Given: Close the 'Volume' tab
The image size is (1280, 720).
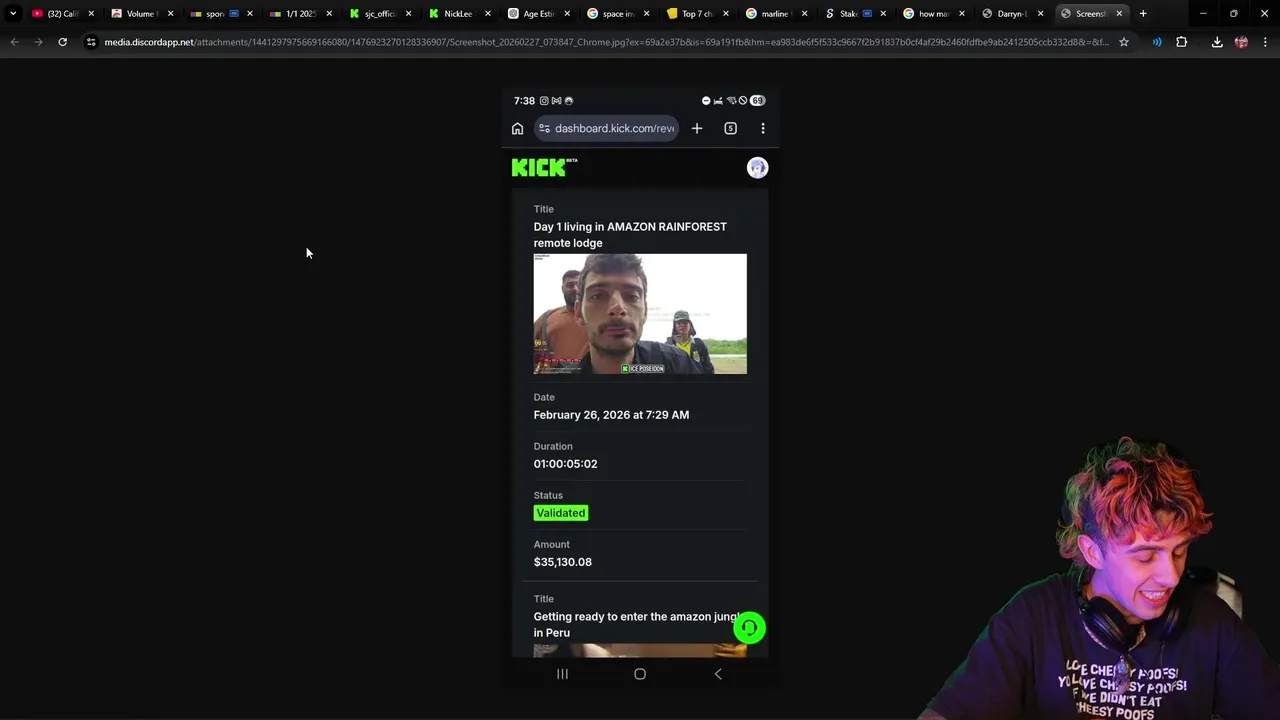Looking at the screenshot, I should pyautogui.click(x=170, y=14).
